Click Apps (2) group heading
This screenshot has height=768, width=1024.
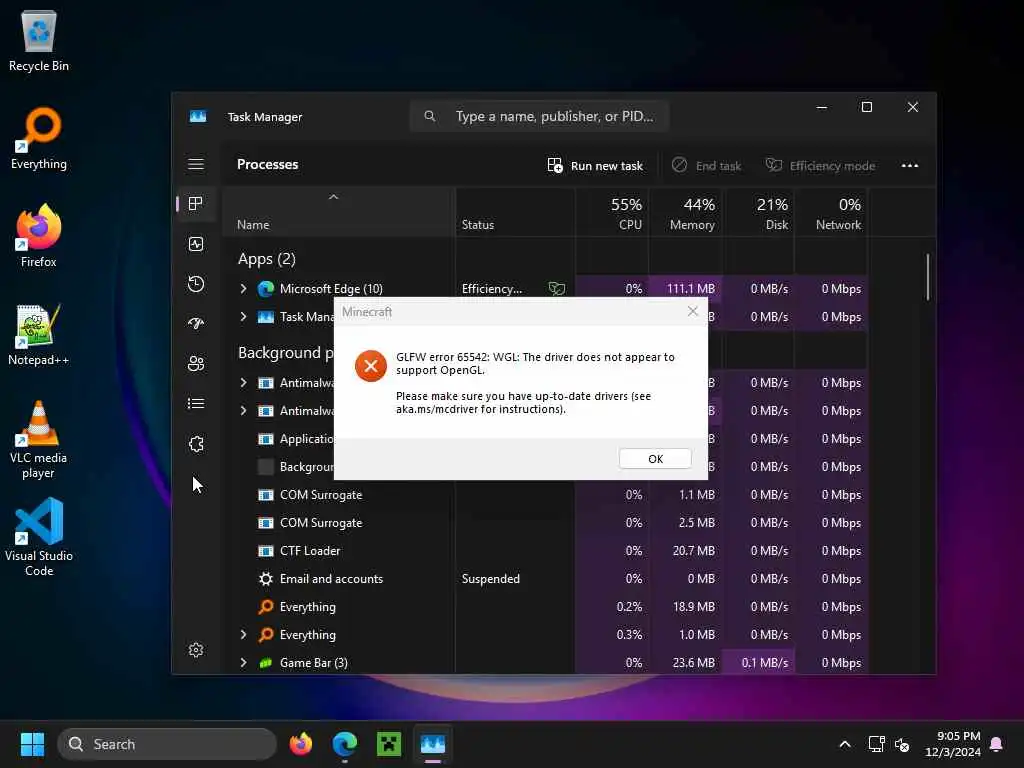pyautogui.click(x=266, y=259)
